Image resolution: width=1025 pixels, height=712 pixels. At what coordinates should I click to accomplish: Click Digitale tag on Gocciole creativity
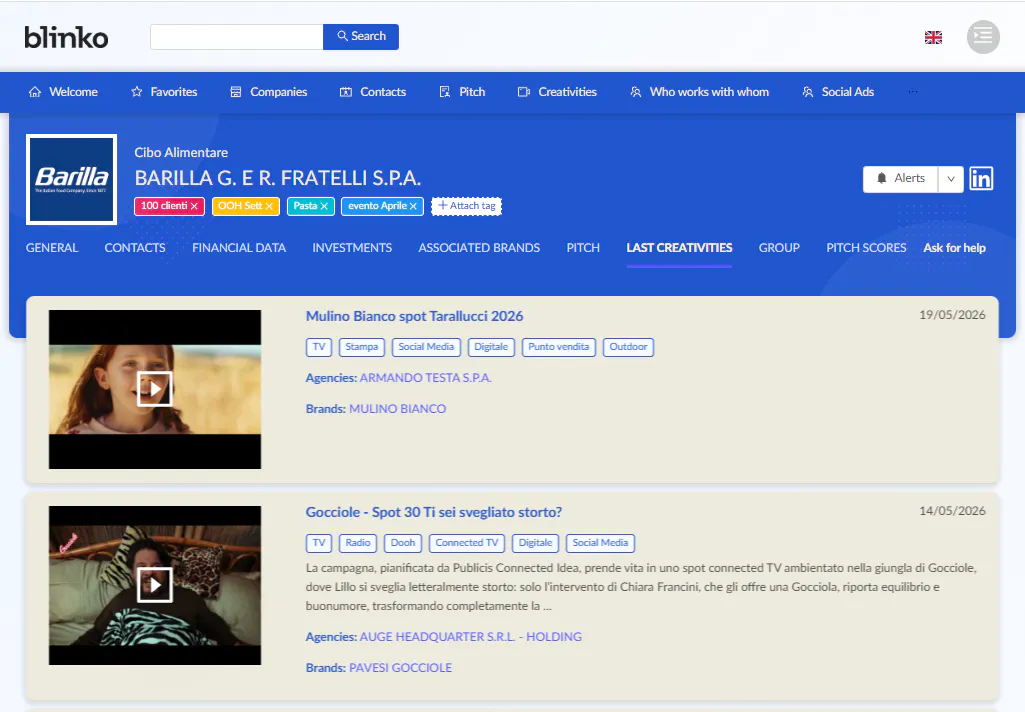(535, 543)
